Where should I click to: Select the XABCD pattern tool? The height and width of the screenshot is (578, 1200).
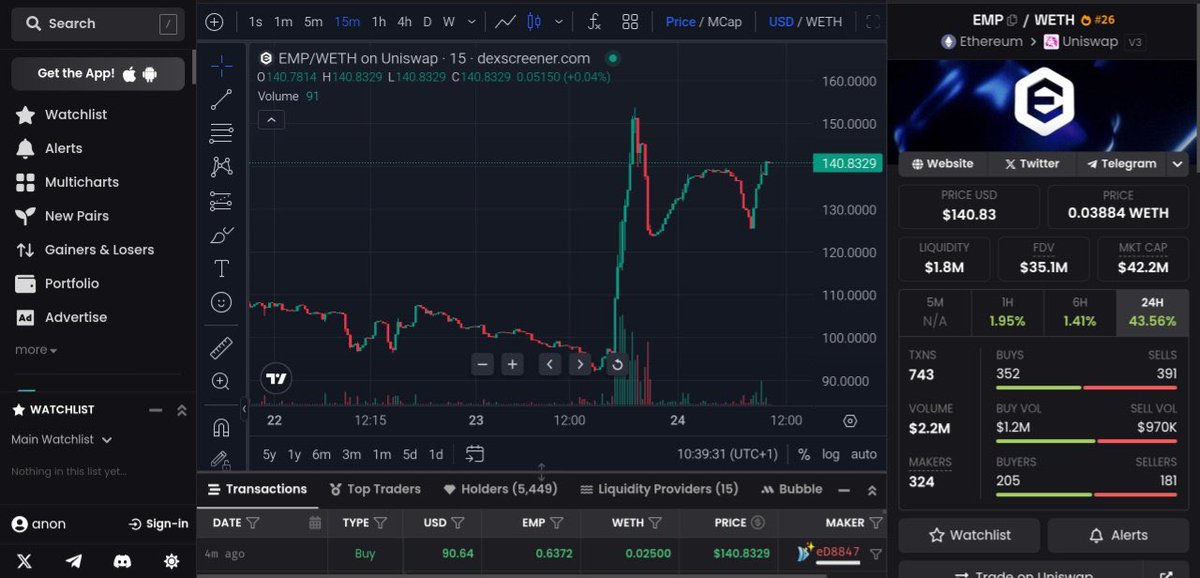click(221, 167)
